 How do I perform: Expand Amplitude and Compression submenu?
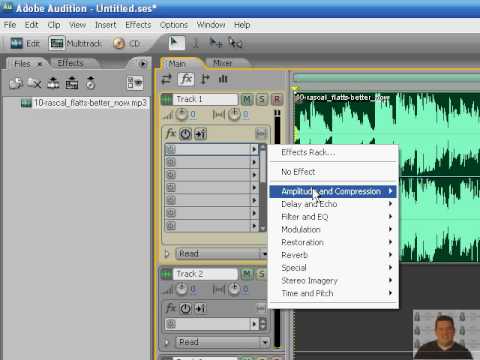coord(333,191)
